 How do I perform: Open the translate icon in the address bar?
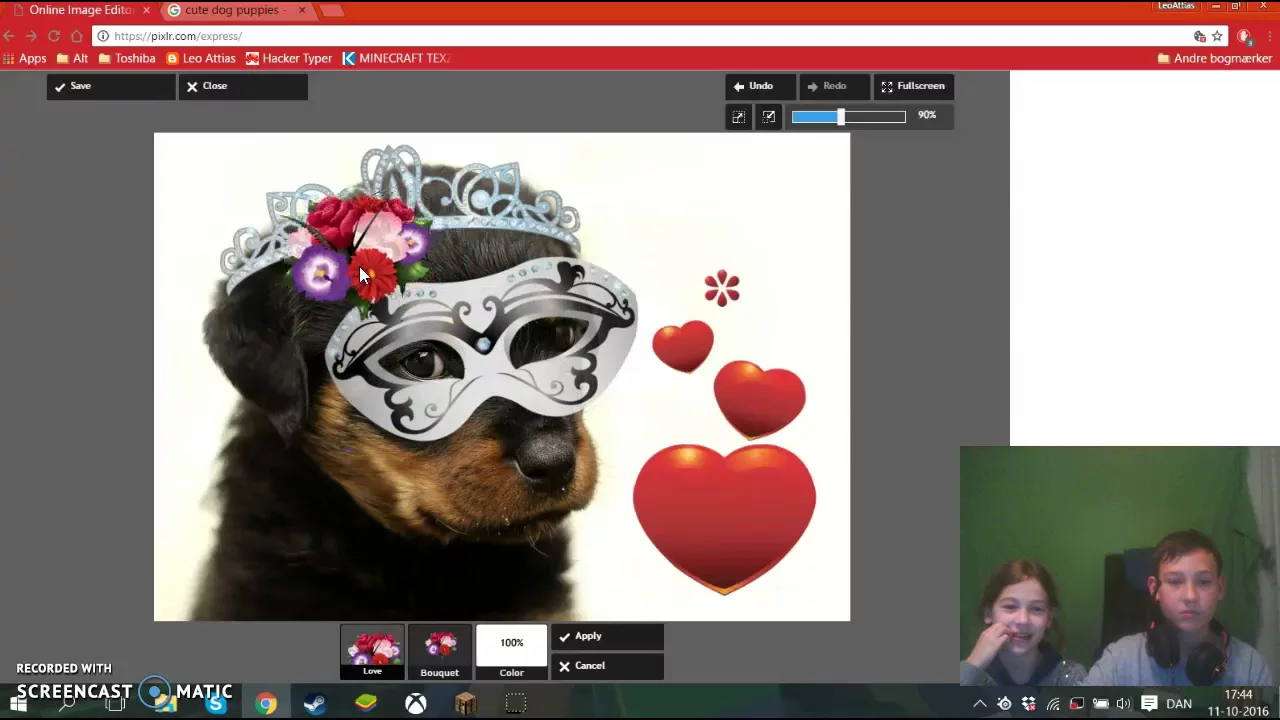pos(1199,36)
